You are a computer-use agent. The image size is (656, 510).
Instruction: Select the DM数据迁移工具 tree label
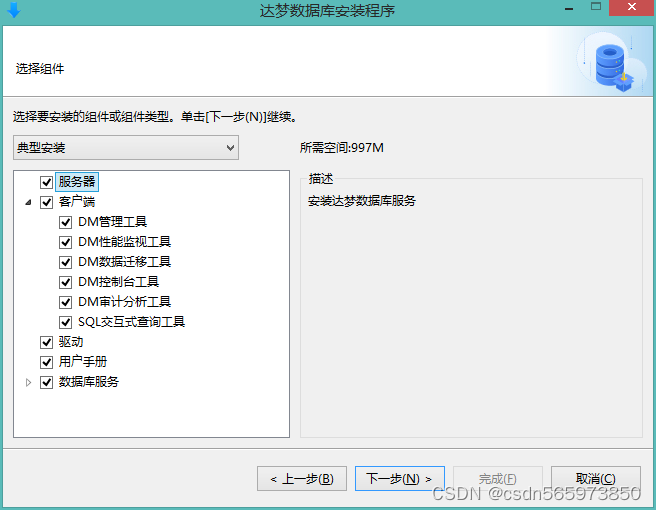coord(125,262)
